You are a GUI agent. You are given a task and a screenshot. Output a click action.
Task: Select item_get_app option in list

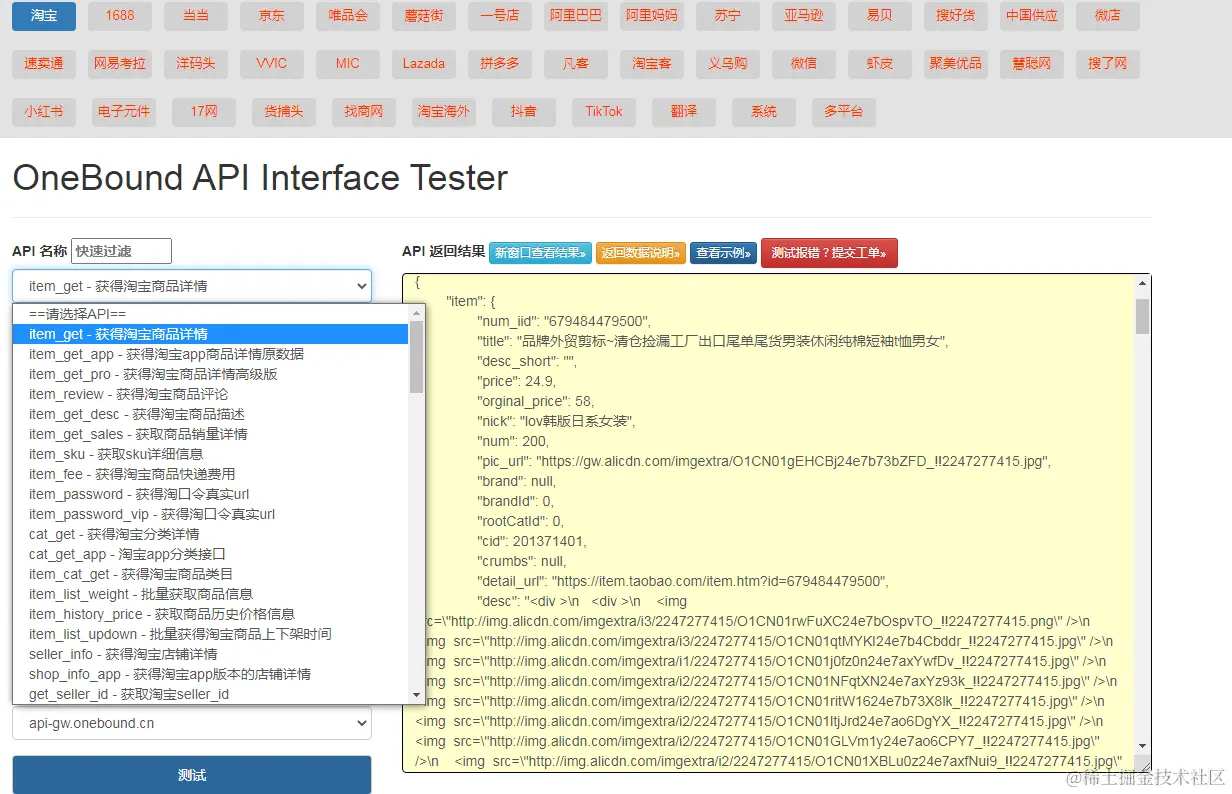coord(211,354)
